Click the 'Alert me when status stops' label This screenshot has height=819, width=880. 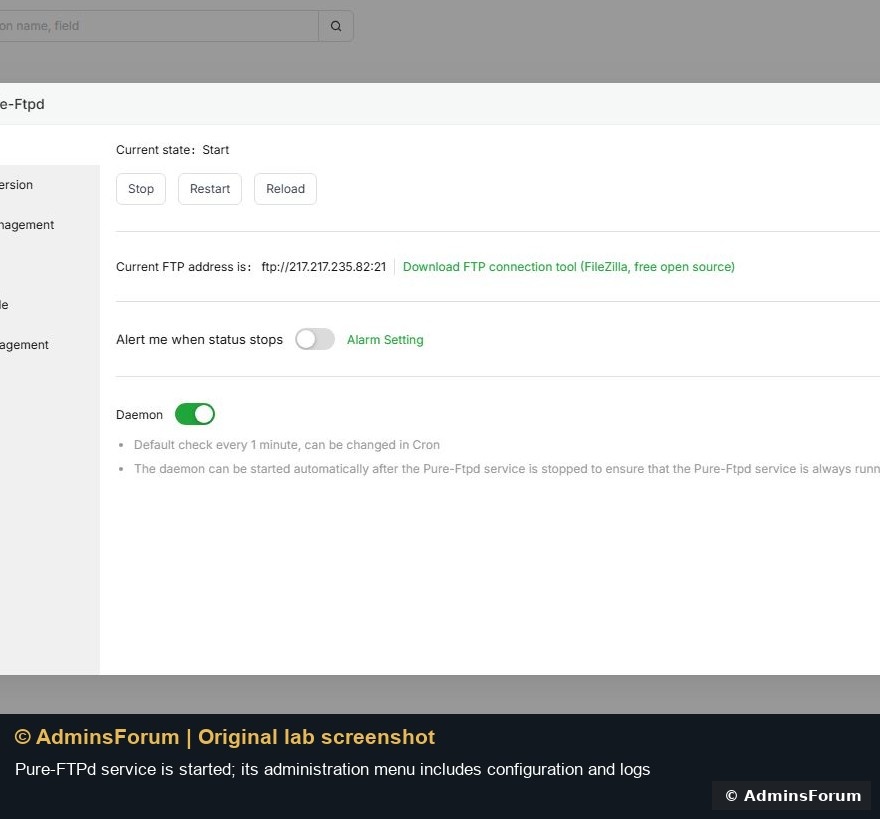(x=199, y=340)
